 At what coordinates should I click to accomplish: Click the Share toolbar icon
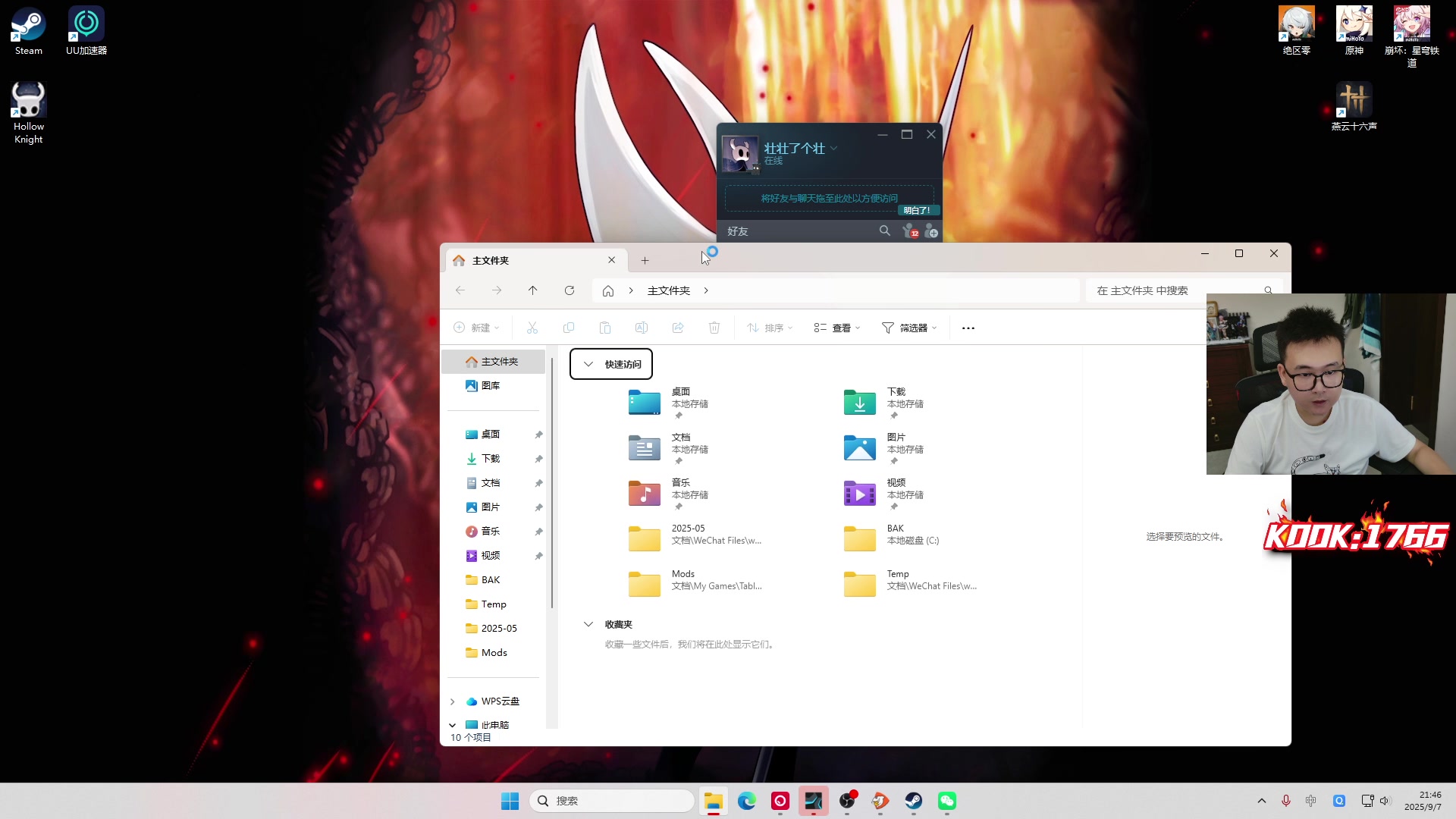tap(678, 328)
